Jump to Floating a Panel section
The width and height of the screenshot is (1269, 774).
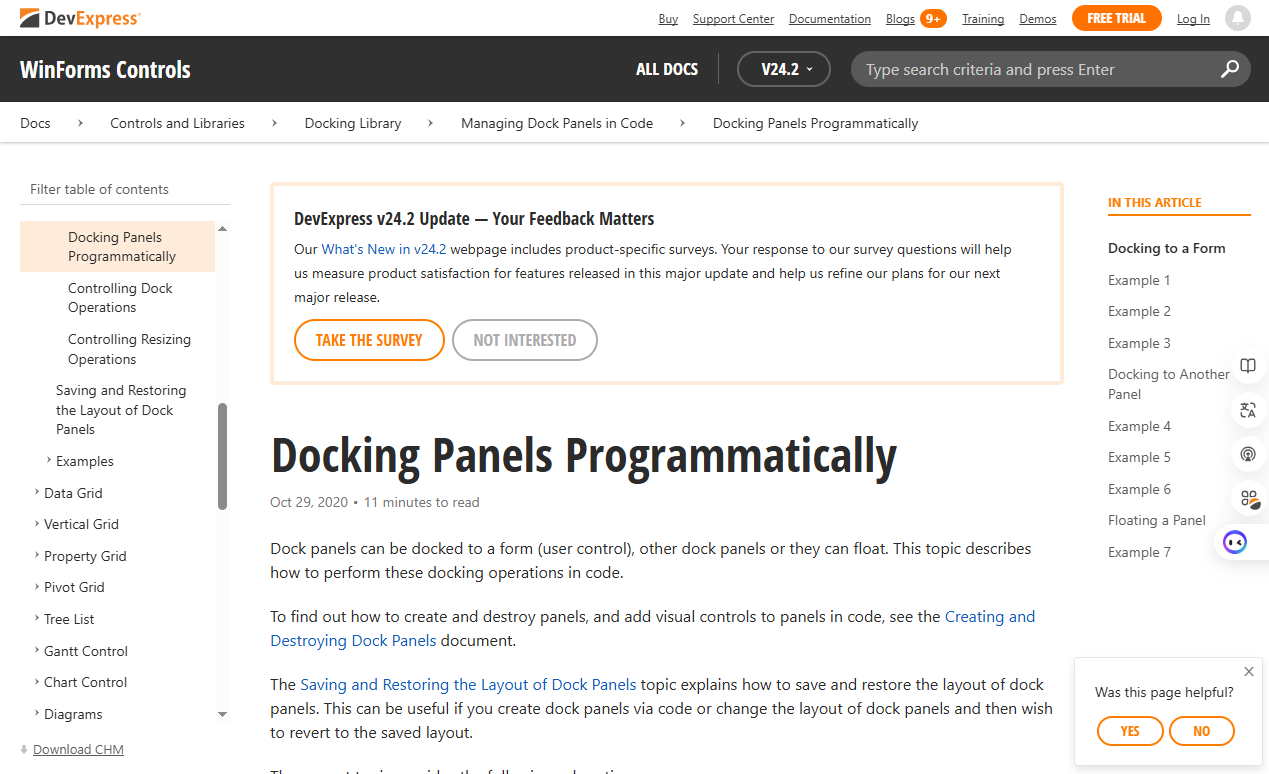pos(1157,520)
